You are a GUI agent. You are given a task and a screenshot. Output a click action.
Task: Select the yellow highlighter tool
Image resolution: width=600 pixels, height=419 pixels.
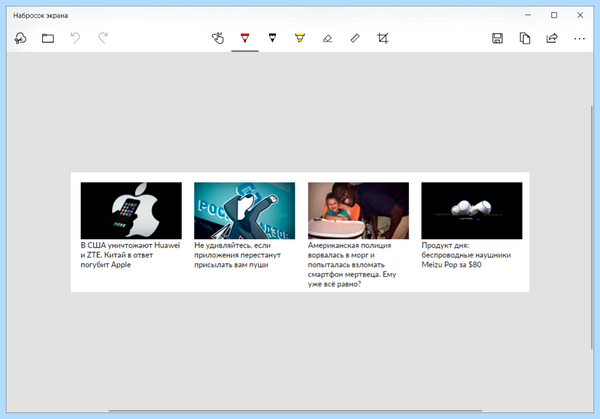[x=300, y=38]
